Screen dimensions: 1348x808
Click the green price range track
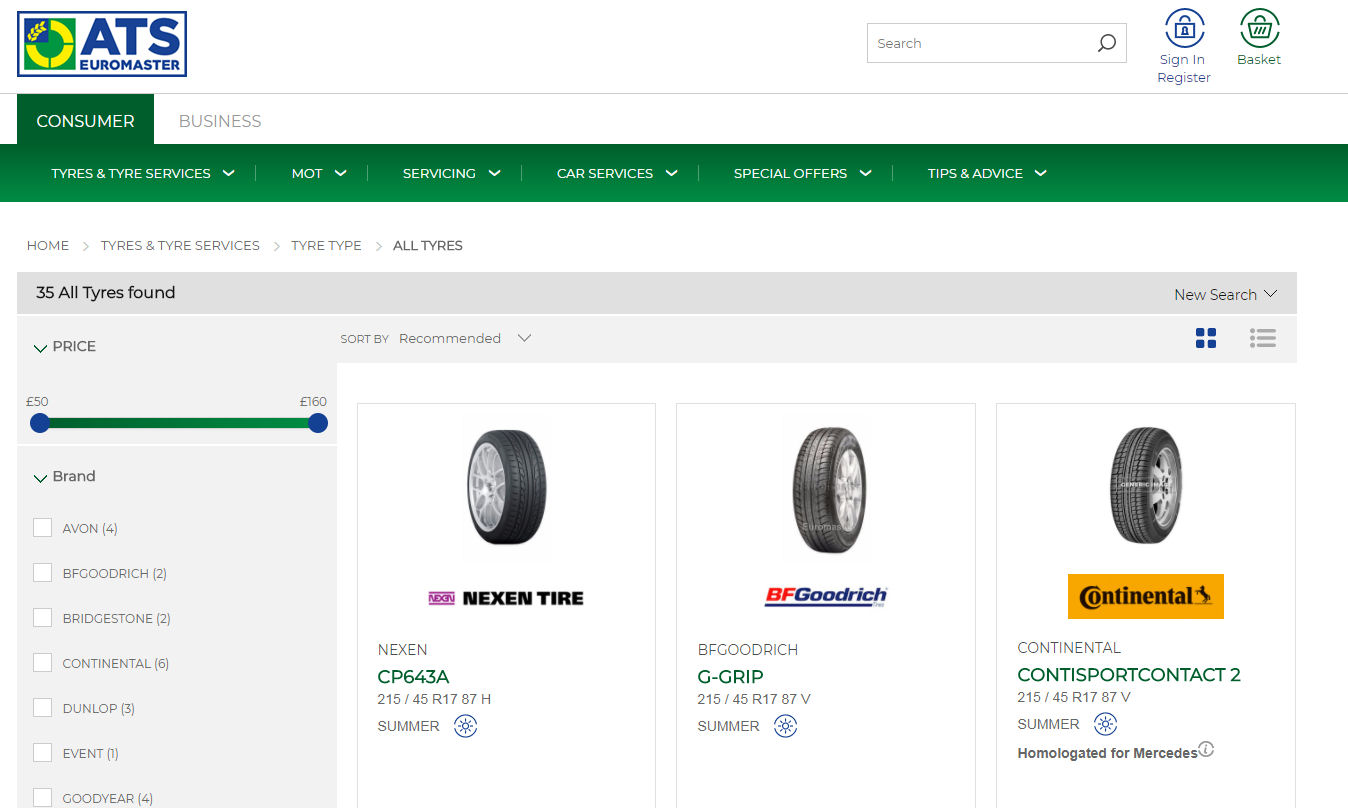coord(179,423)
